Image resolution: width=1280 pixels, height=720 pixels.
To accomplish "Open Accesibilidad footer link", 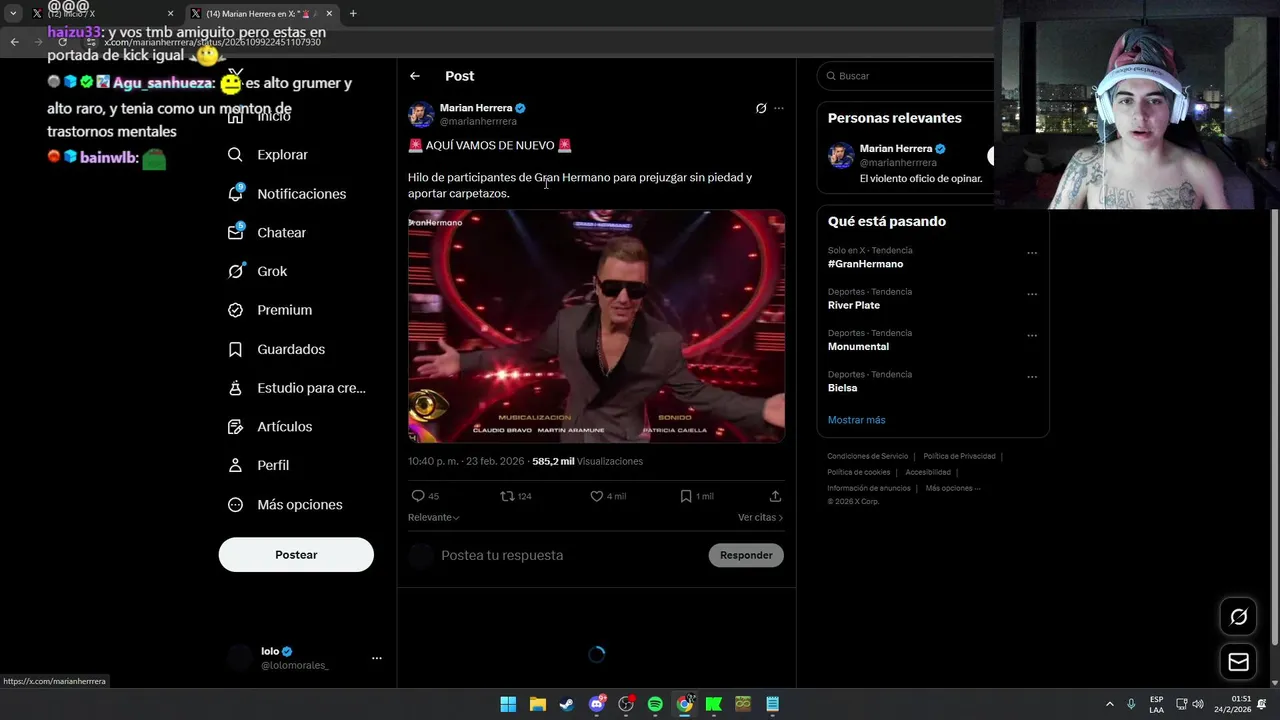I will click(928, 472).
